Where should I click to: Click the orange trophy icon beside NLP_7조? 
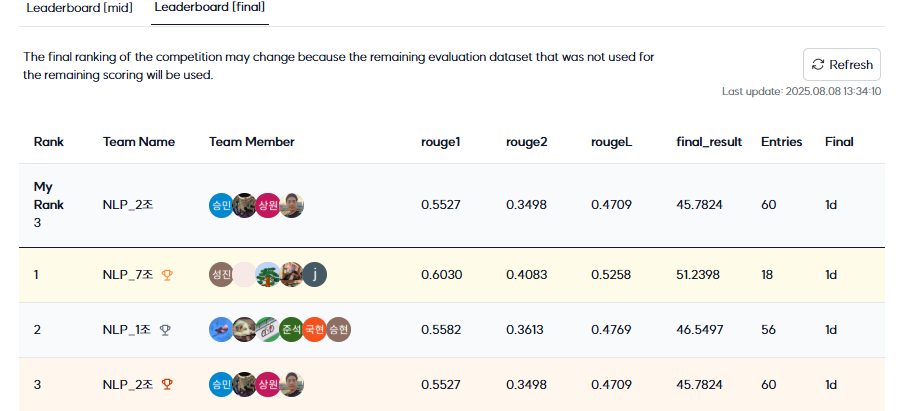pos(167,275)
